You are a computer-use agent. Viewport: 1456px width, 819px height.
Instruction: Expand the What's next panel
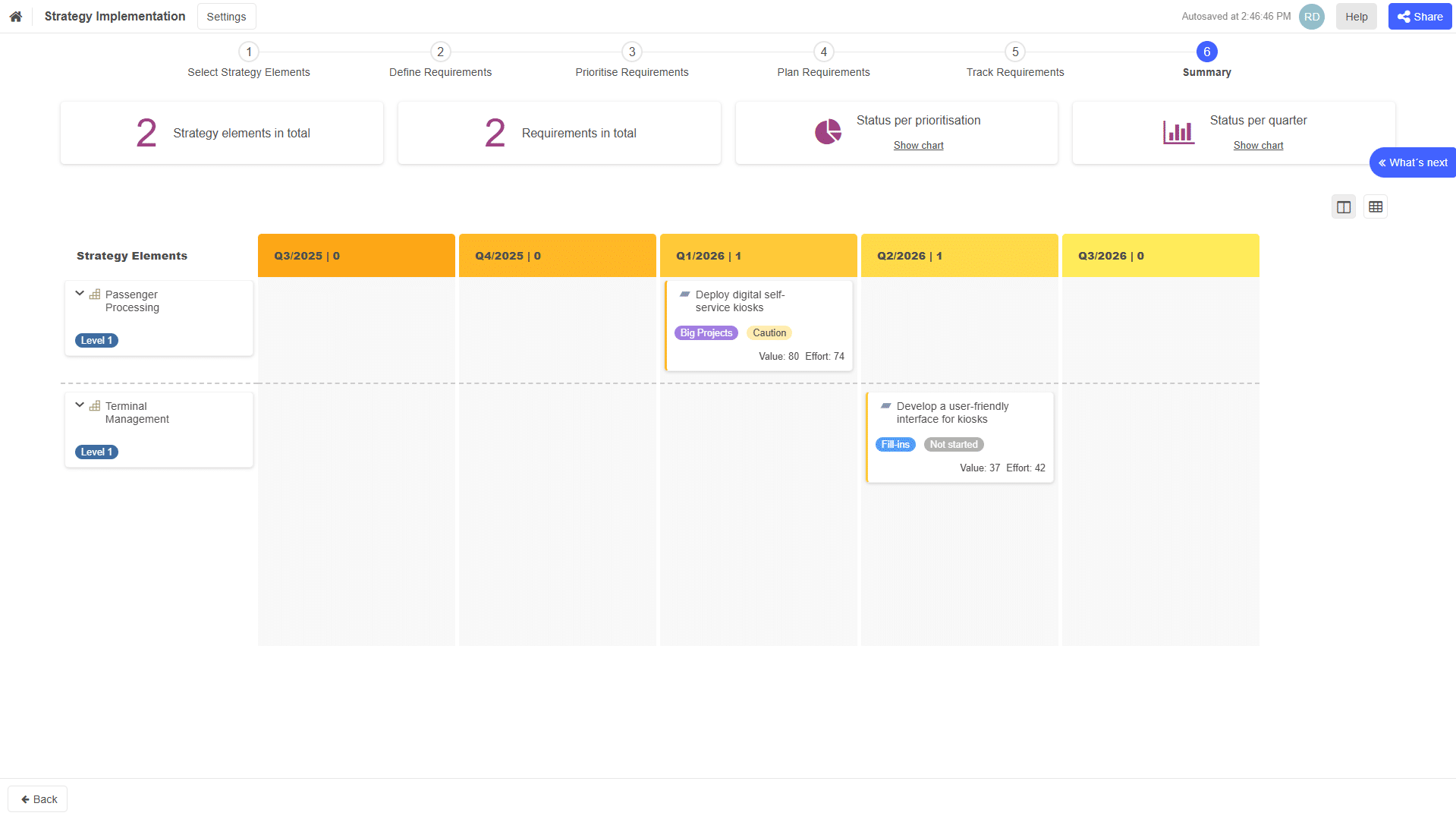(x=1412, y=162)
